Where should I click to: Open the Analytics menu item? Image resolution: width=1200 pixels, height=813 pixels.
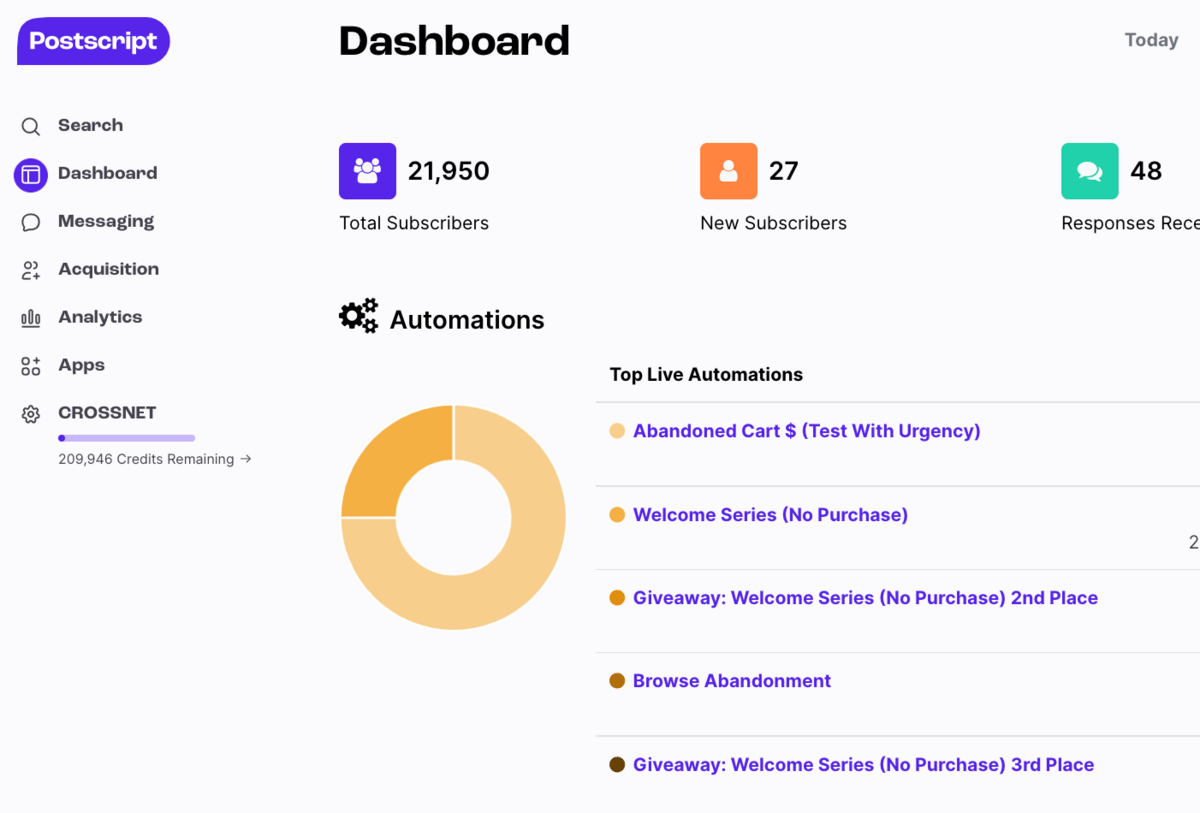(100, 317)
